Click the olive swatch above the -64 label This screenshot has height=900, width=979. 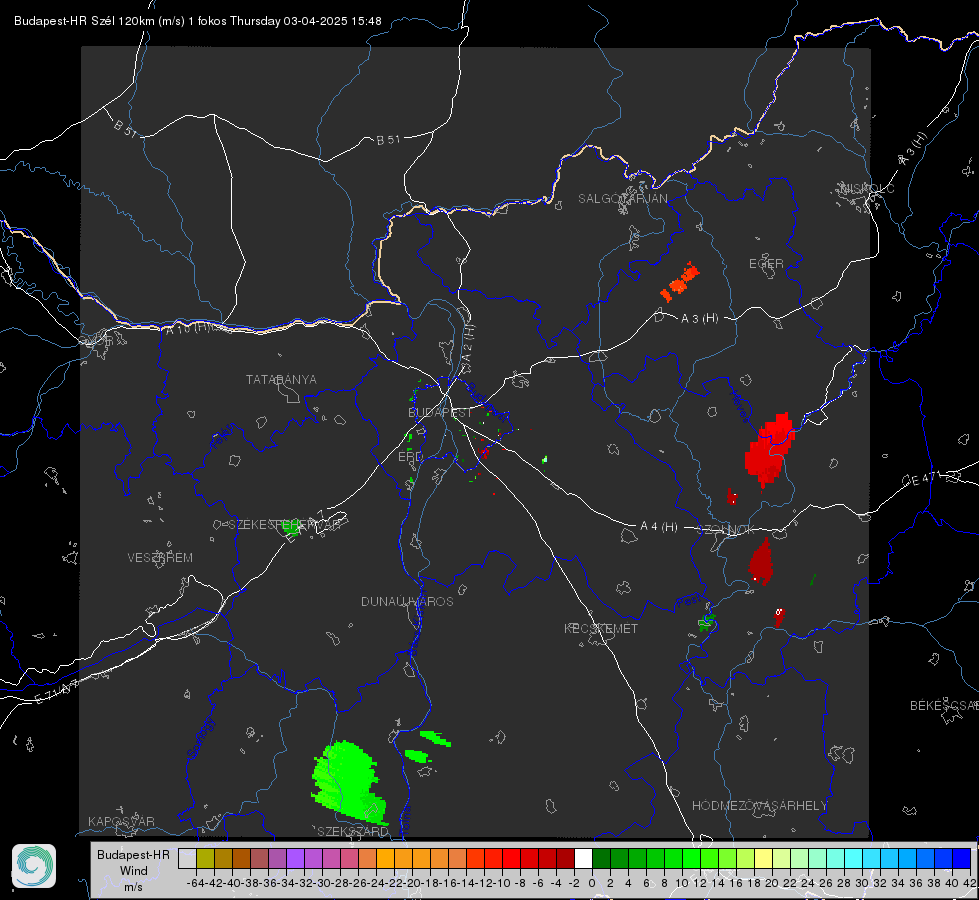(205, 858)
